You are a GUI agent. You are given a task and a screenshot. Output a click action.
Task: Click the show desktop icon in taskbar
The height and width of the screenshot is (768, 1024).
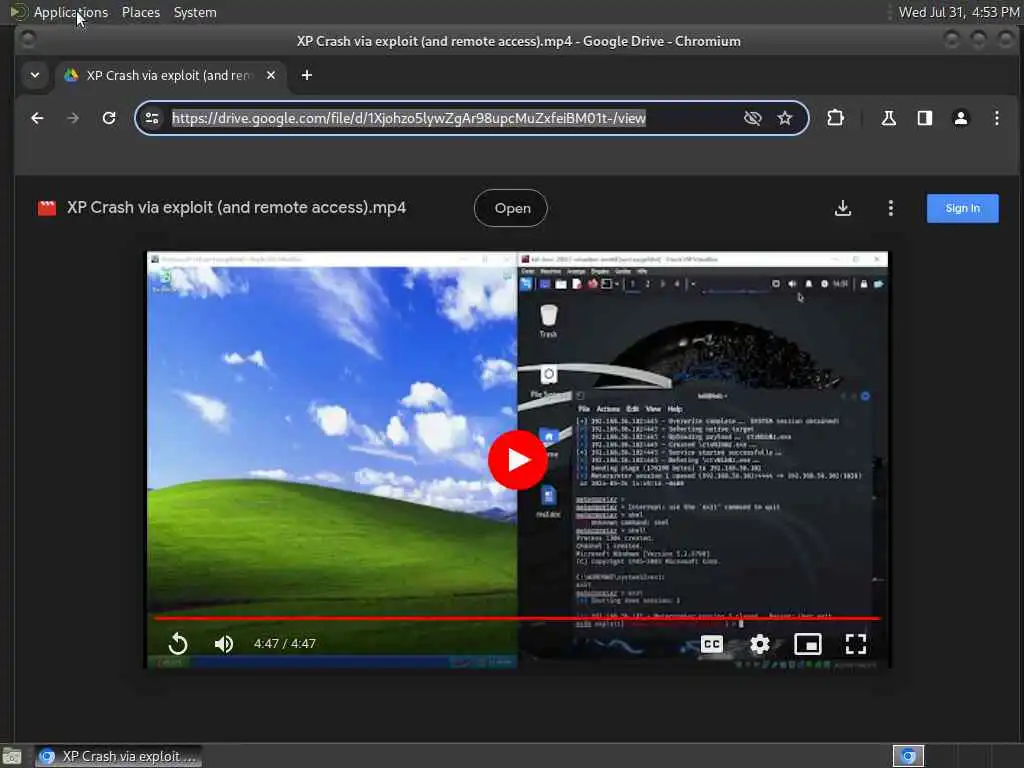click(x=12, y=756)
